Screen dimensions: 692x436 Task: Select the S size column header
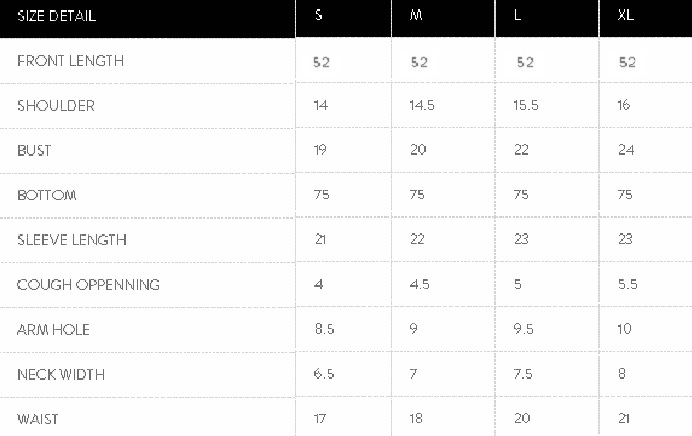tap(343, 19)
